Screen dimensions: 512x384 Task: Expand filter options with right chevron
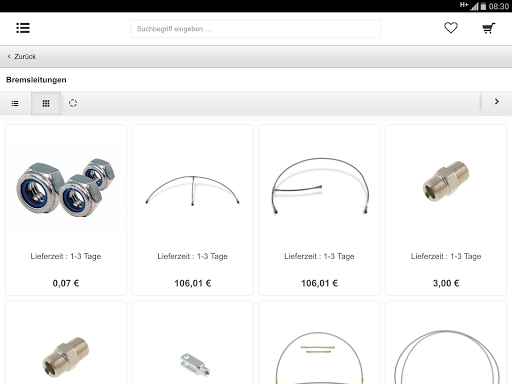(x=496, y=102)
